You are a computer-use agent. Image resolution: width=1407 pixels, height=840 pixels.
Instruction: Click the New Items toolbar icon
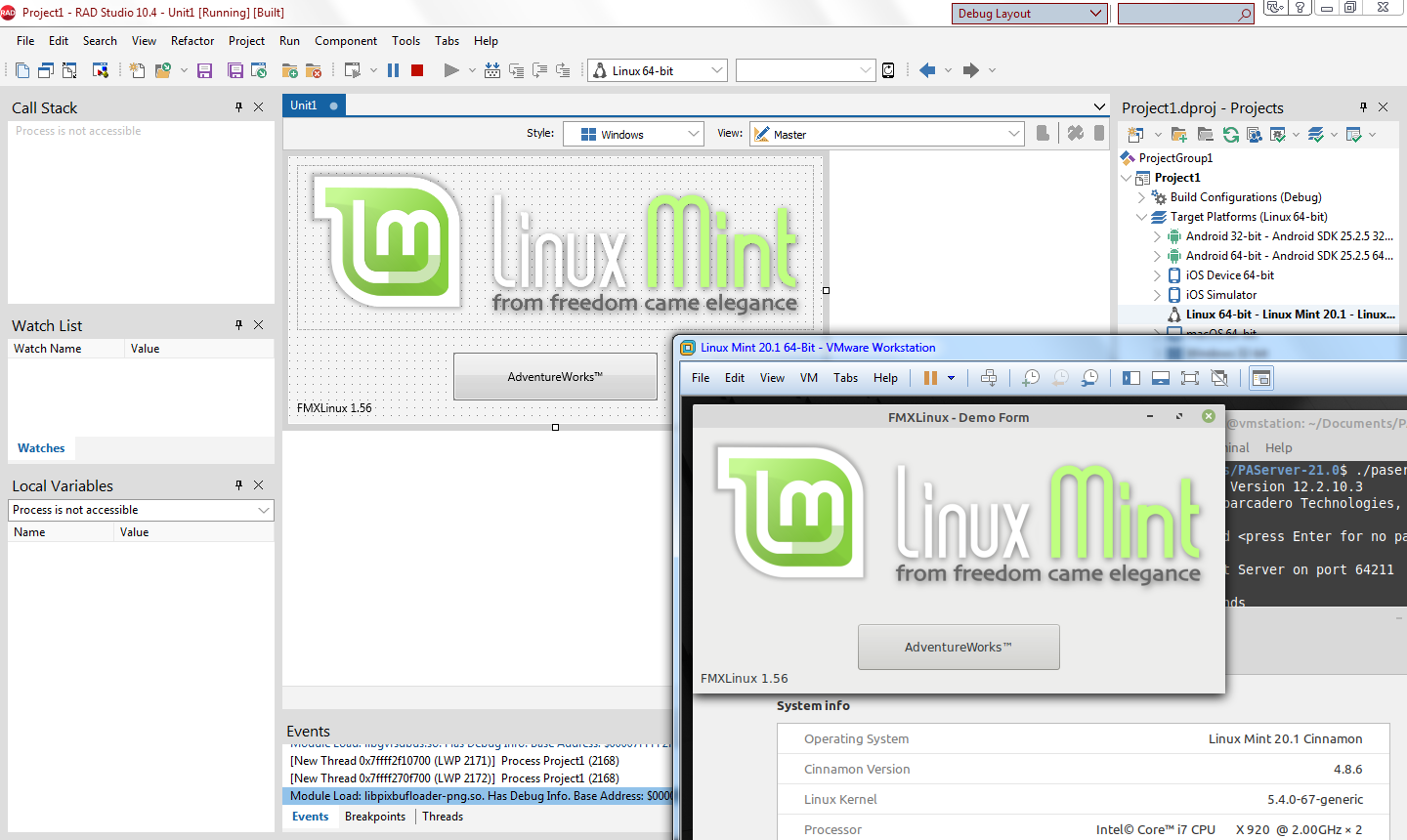pyautogui.click(x=137, y=70)
